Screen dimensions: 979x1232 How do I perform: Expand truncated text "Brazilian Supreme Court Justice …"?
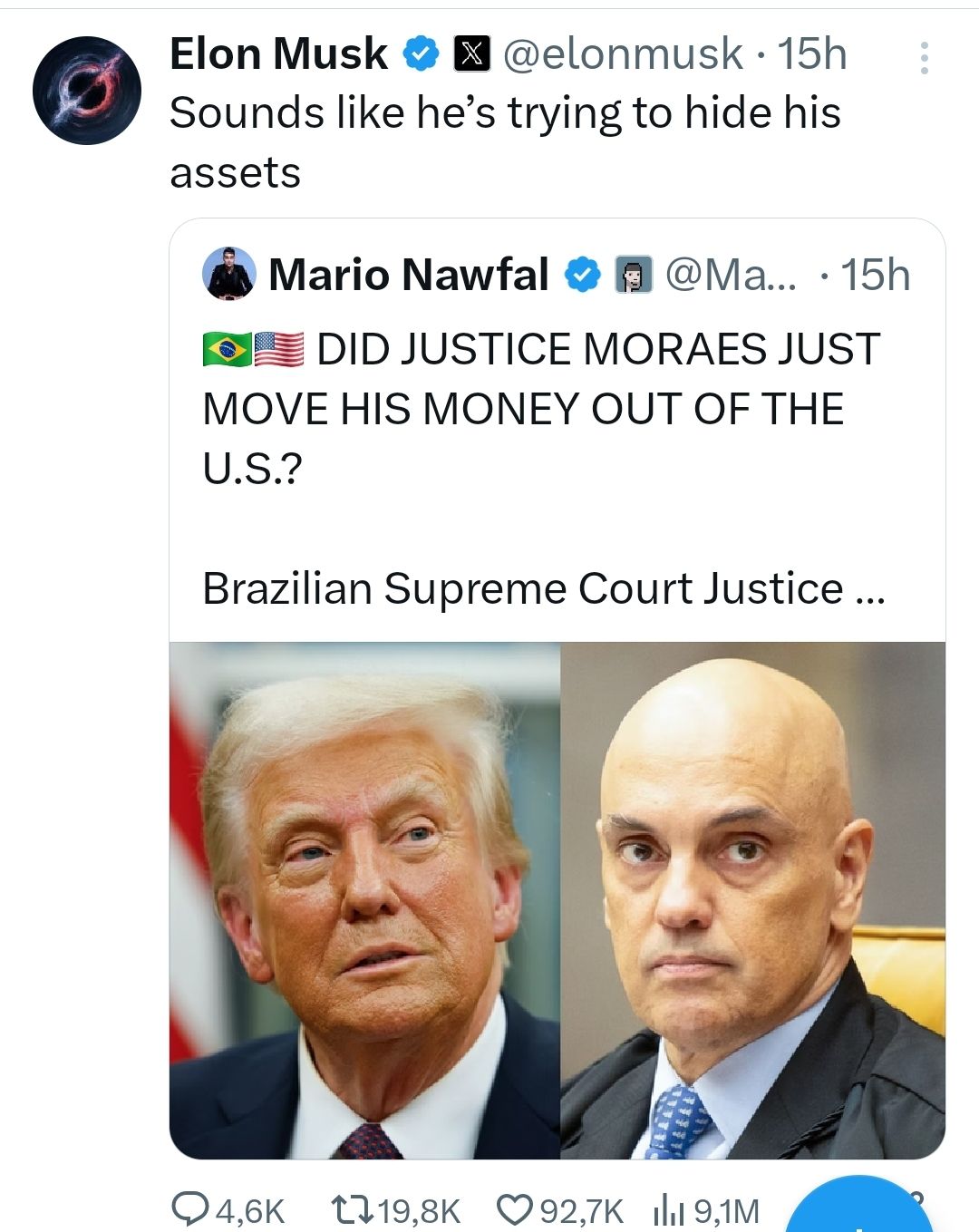click(544, 588)
